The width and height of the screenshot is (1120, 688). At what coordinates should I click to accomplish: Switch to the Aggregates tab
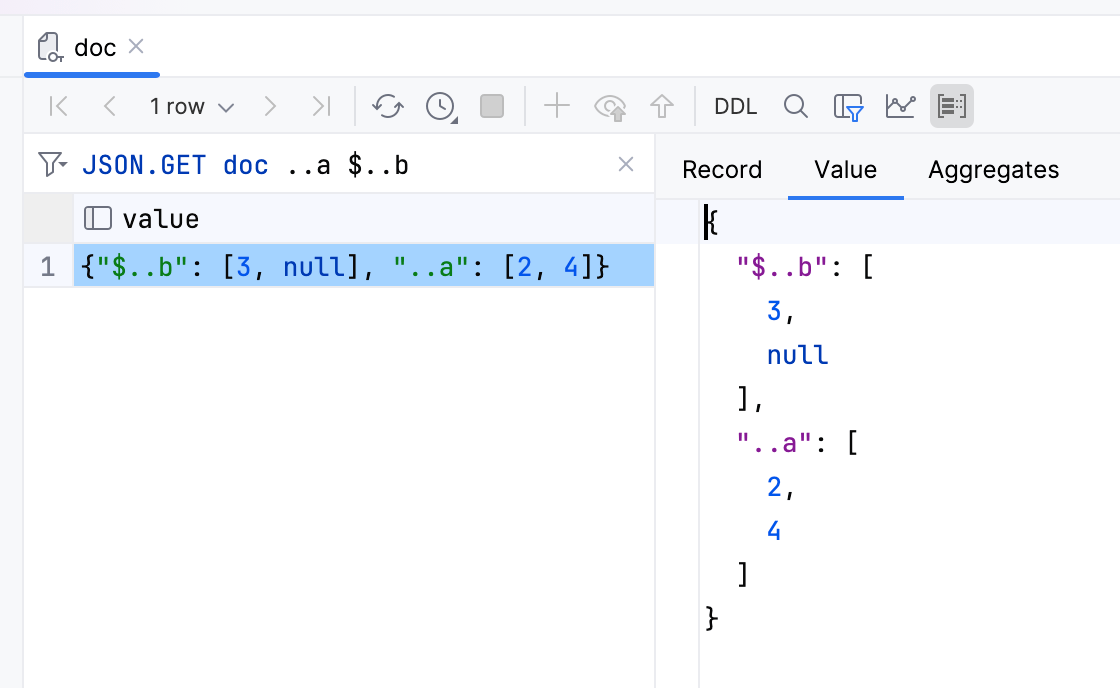click(x=993, y=170)
